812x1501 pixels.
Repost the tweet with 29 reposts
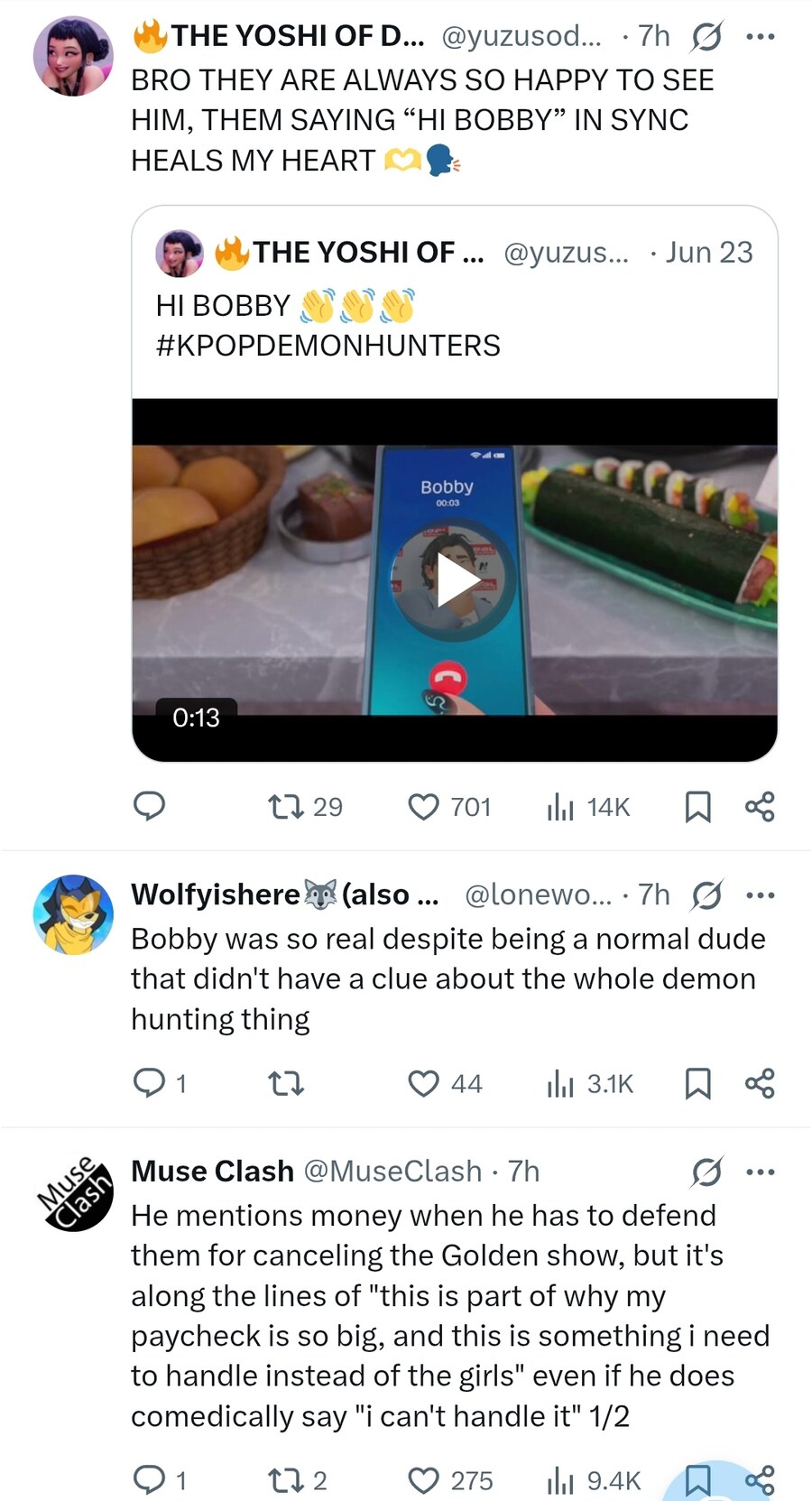[x=306, y=806]
